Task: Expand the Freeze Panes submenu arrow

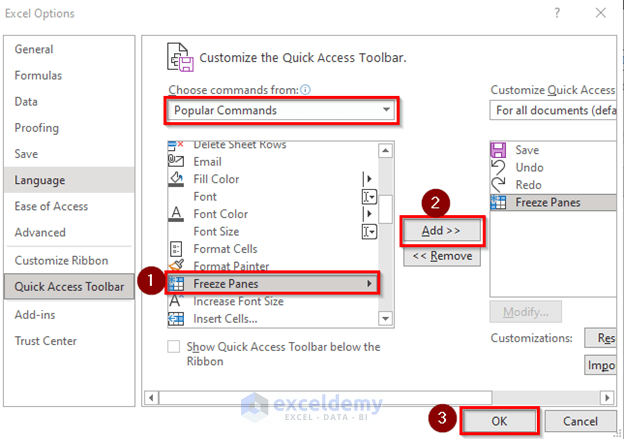Action: click(369, 284)
